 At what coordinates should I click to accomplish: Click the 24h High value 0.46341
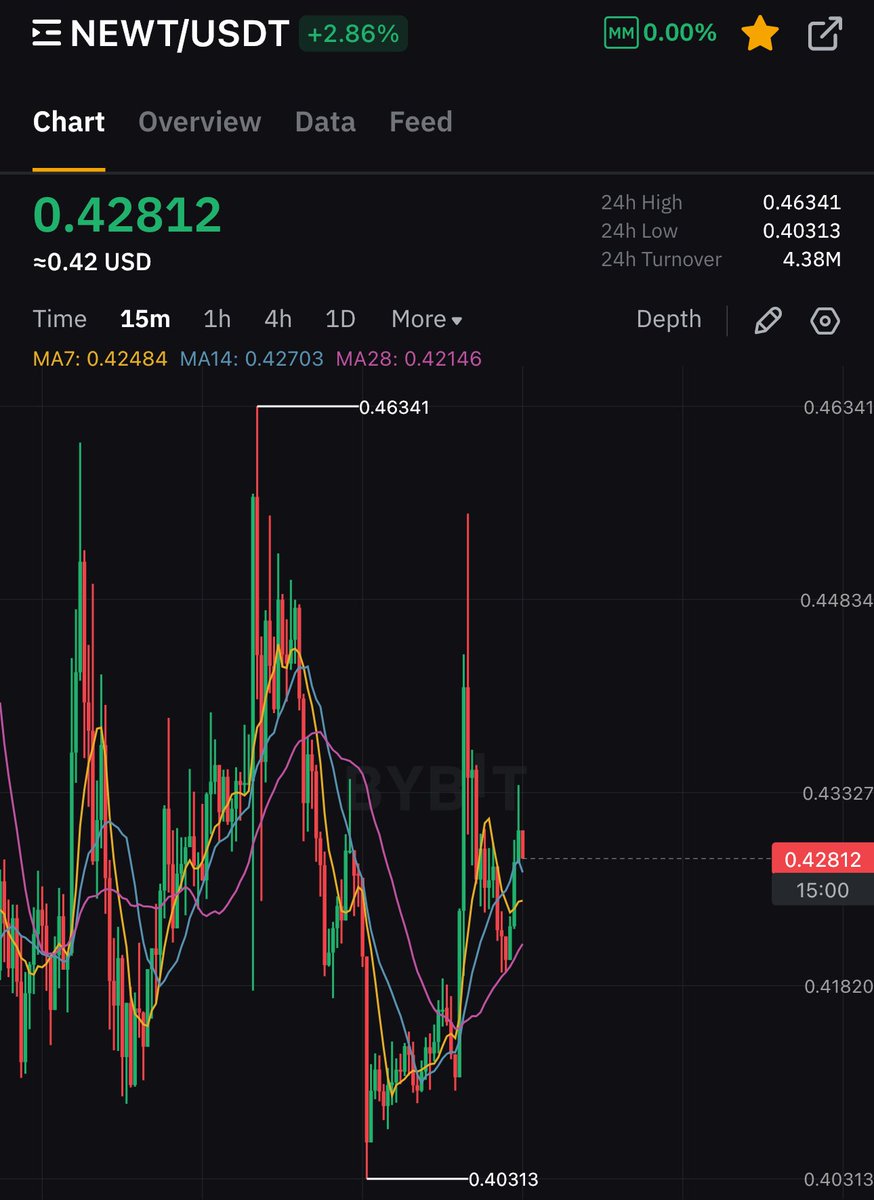coord(802,202)
